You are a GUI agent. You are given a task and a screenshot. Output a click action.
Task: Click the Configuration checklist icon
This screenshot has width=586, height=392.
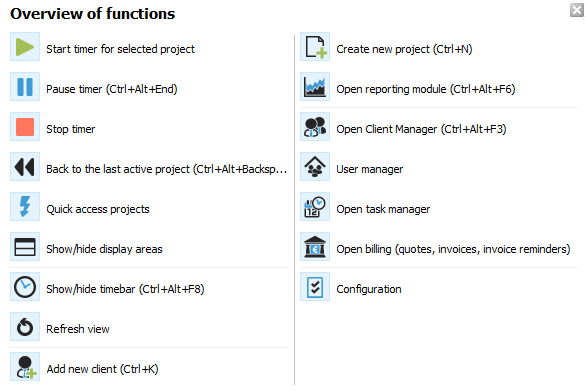(315, 287)
